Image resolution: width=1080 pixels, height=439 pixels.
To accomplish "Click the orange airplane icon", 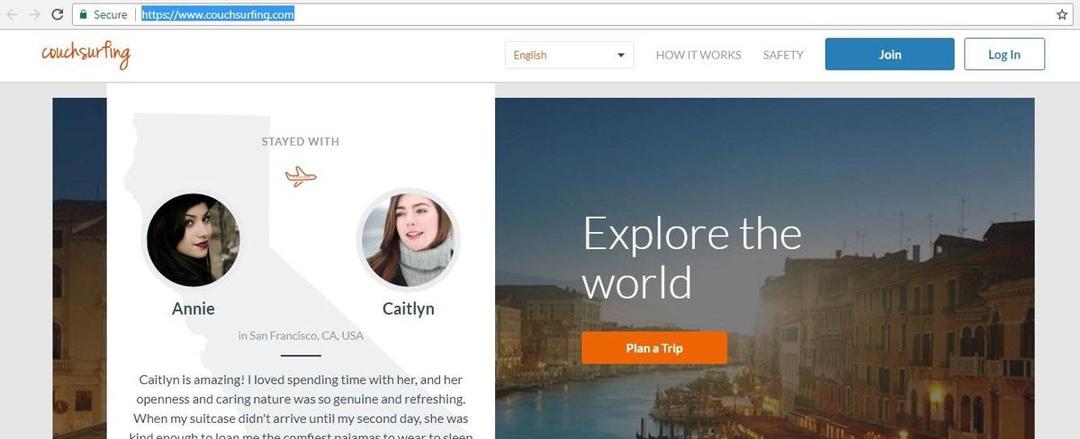I will 300,176.
